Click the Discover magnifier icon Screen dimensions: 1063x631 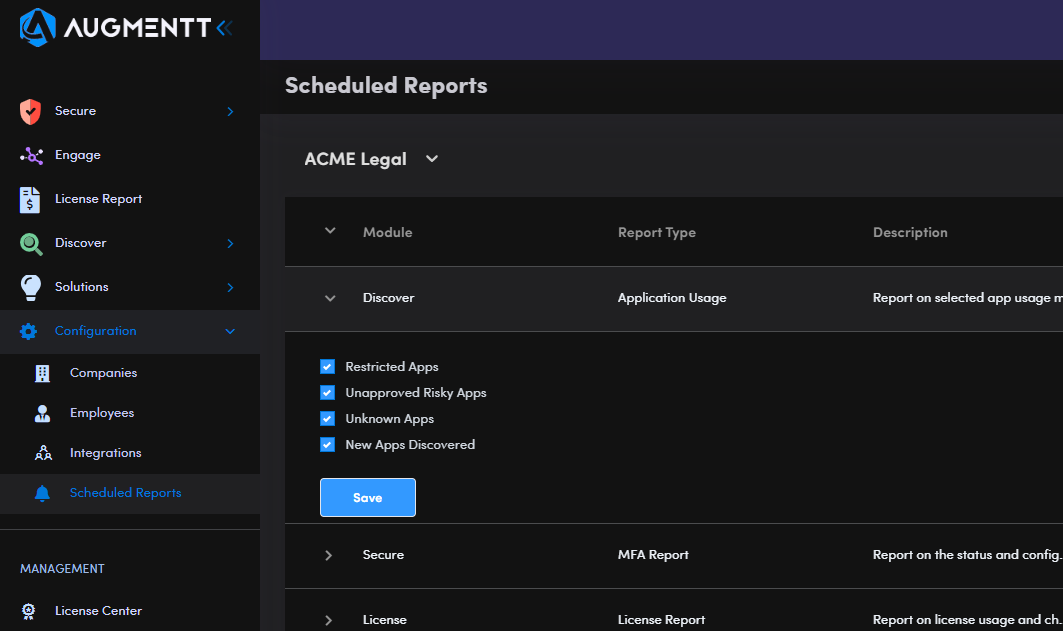coord(31,243)
